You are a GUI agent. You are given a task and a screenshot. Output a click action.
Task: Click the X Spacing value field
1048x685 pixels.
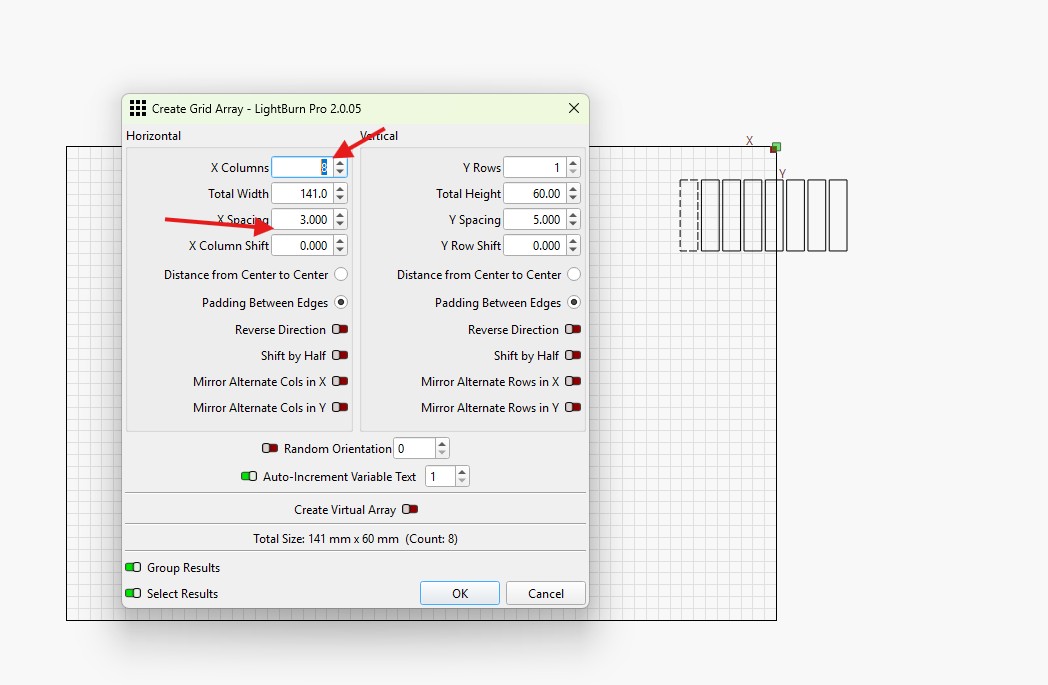click(x=302, y=219)
